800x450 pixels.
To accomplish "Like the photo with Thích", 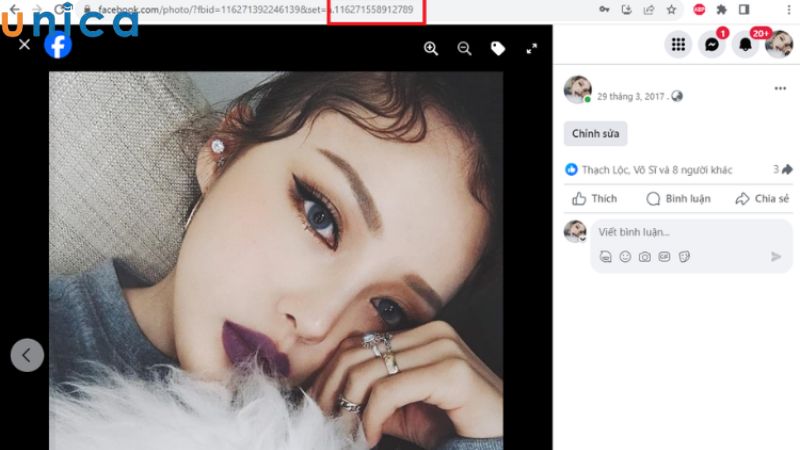I will pyautogui.click(x=594, y=198).
